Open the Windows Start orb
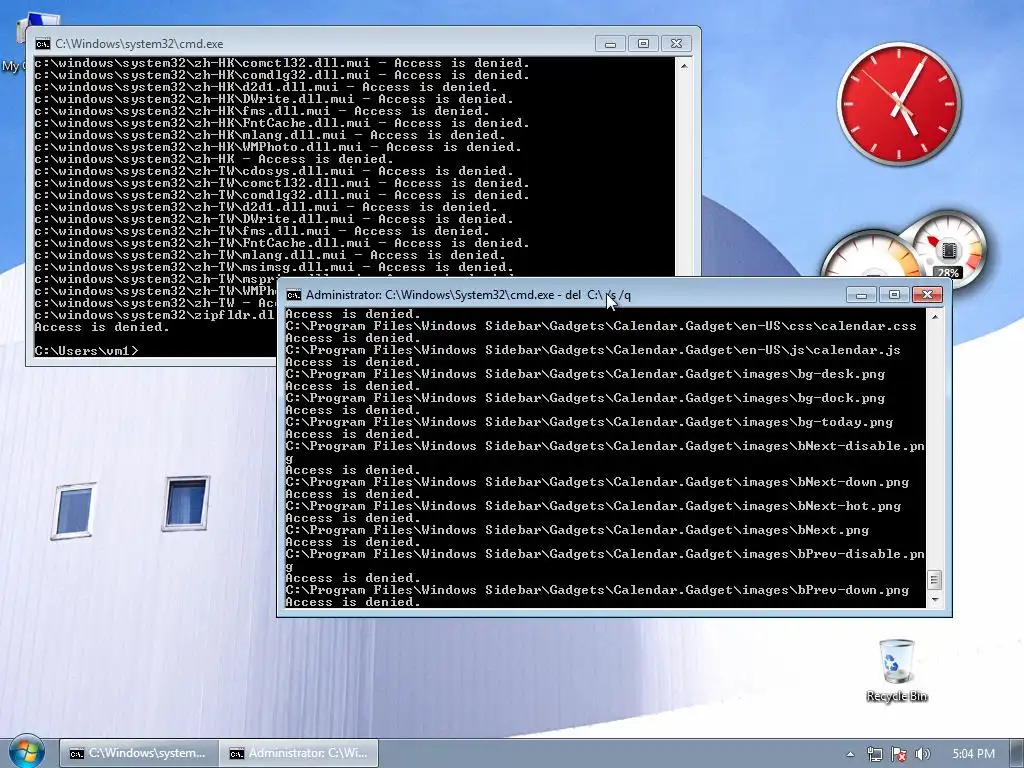This screenshot has height=768, width=1024. (26, 752)
